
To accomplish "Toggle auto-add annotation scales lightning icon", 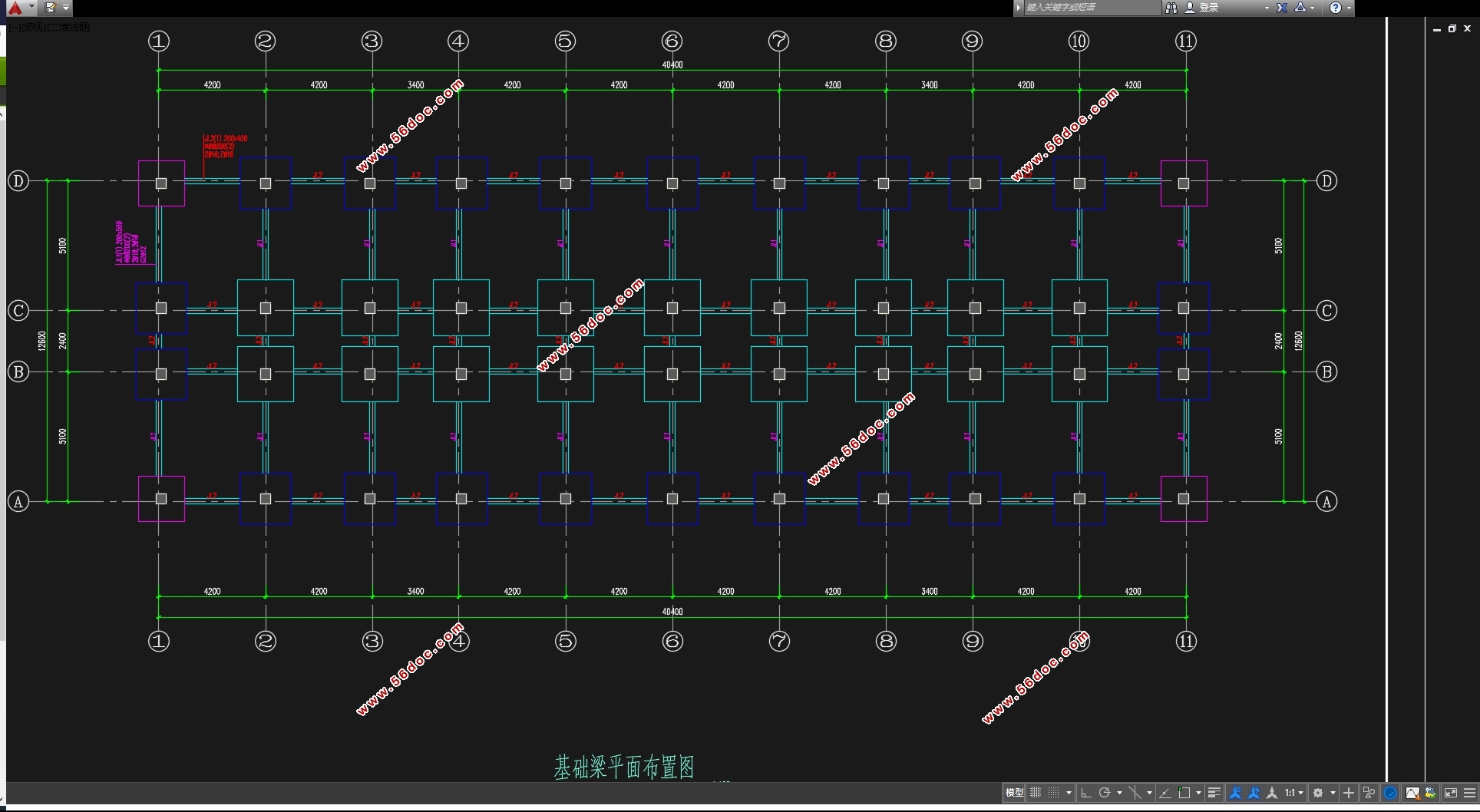I will [x=1254, y=793].
